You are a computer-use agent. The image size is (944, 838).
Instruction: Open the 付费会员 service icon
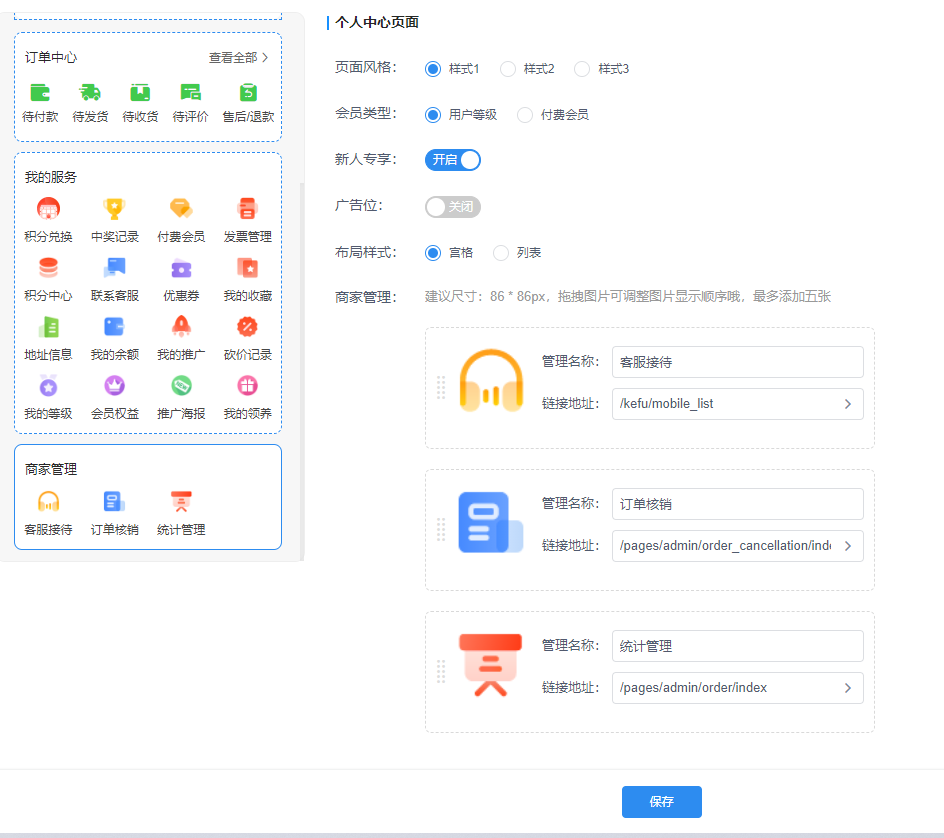(181, 209)
